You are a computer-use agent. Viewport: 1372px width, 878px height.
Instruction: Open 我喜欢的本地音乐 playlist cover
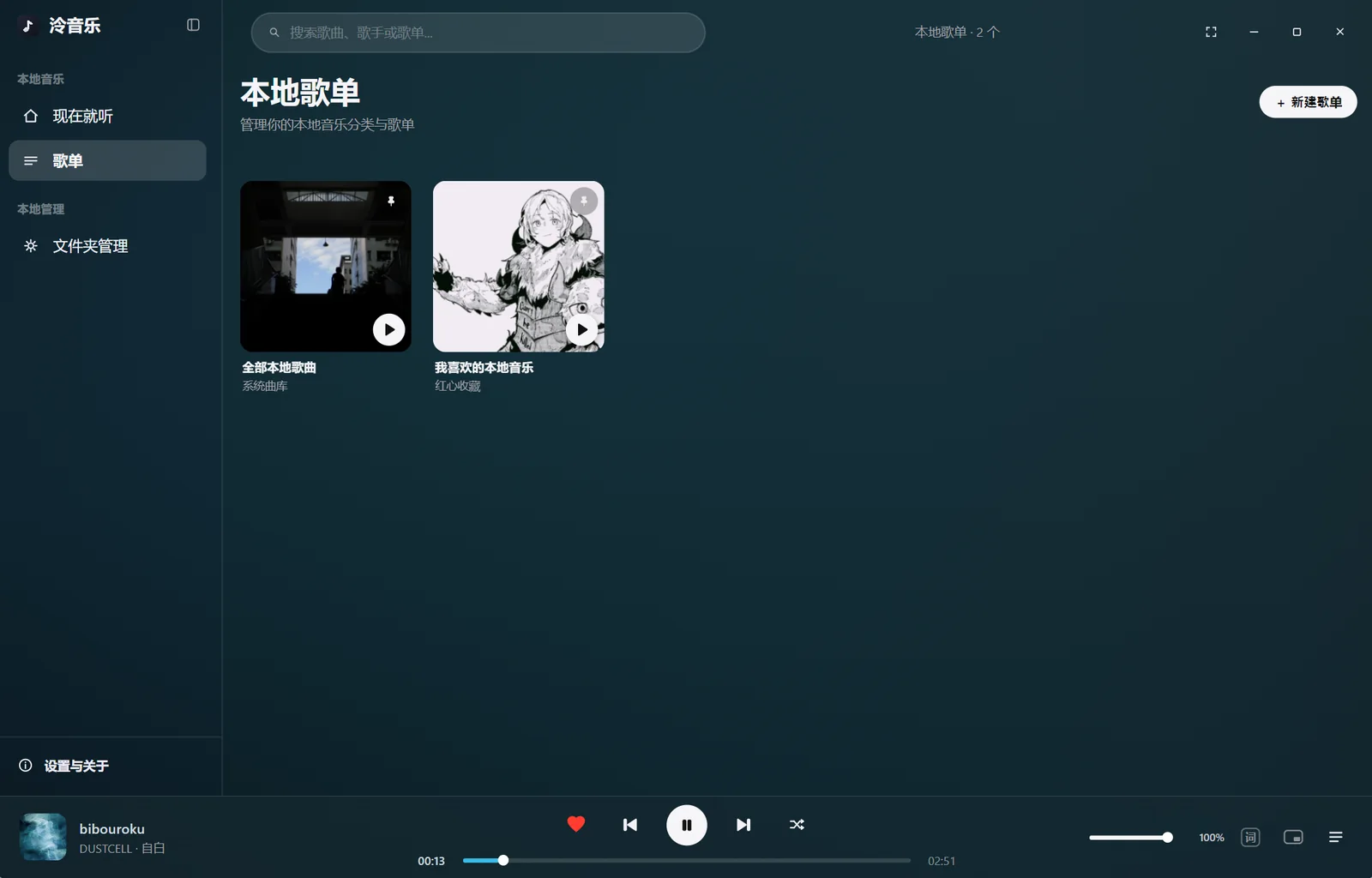[x=519, y=266]
